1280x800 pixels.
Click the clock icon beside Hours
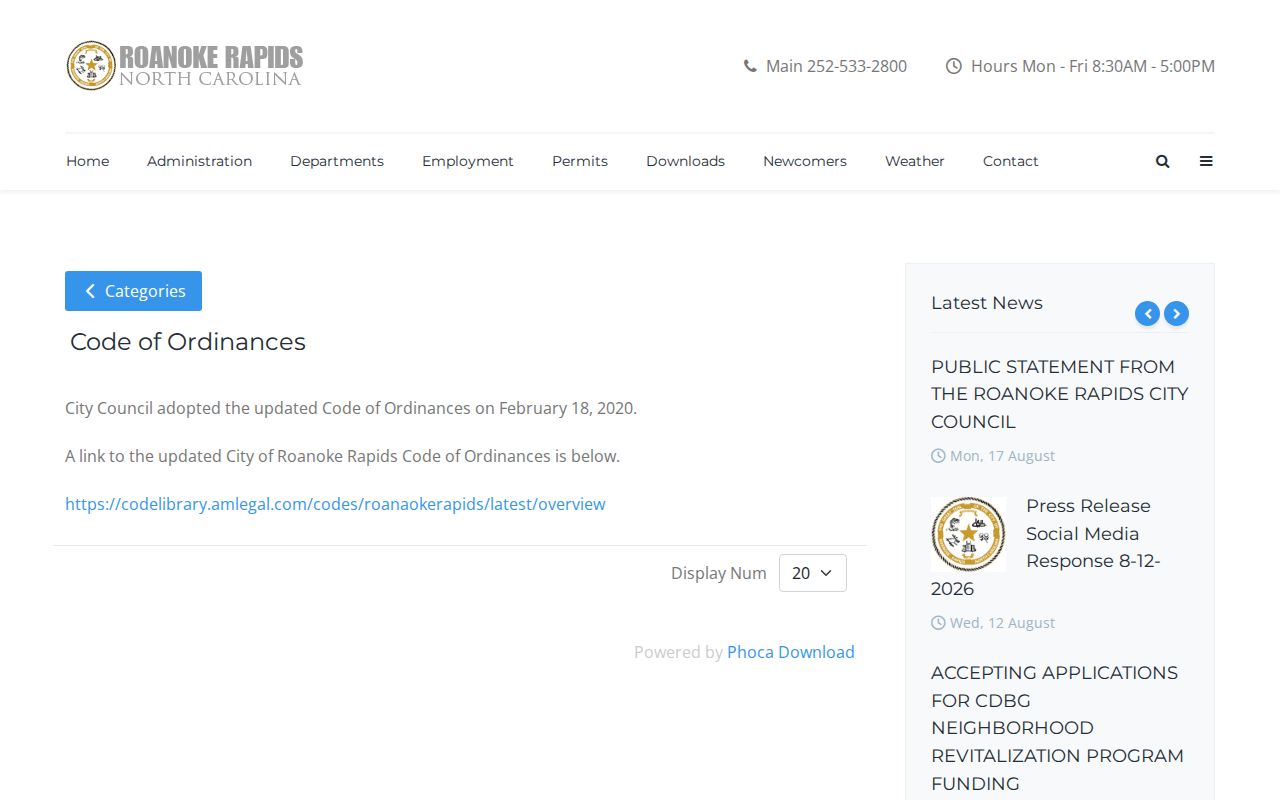tap(954, 66)
